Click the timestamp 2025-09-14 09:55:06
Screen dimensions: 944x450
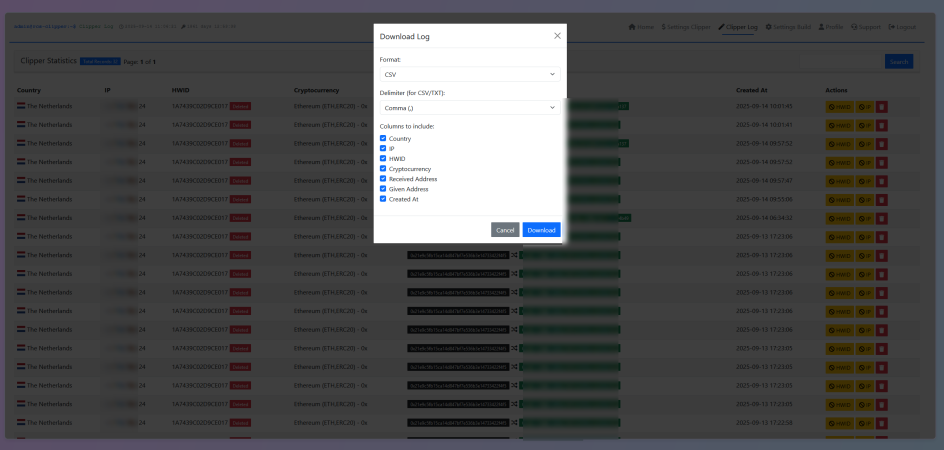tap(764, 199)
